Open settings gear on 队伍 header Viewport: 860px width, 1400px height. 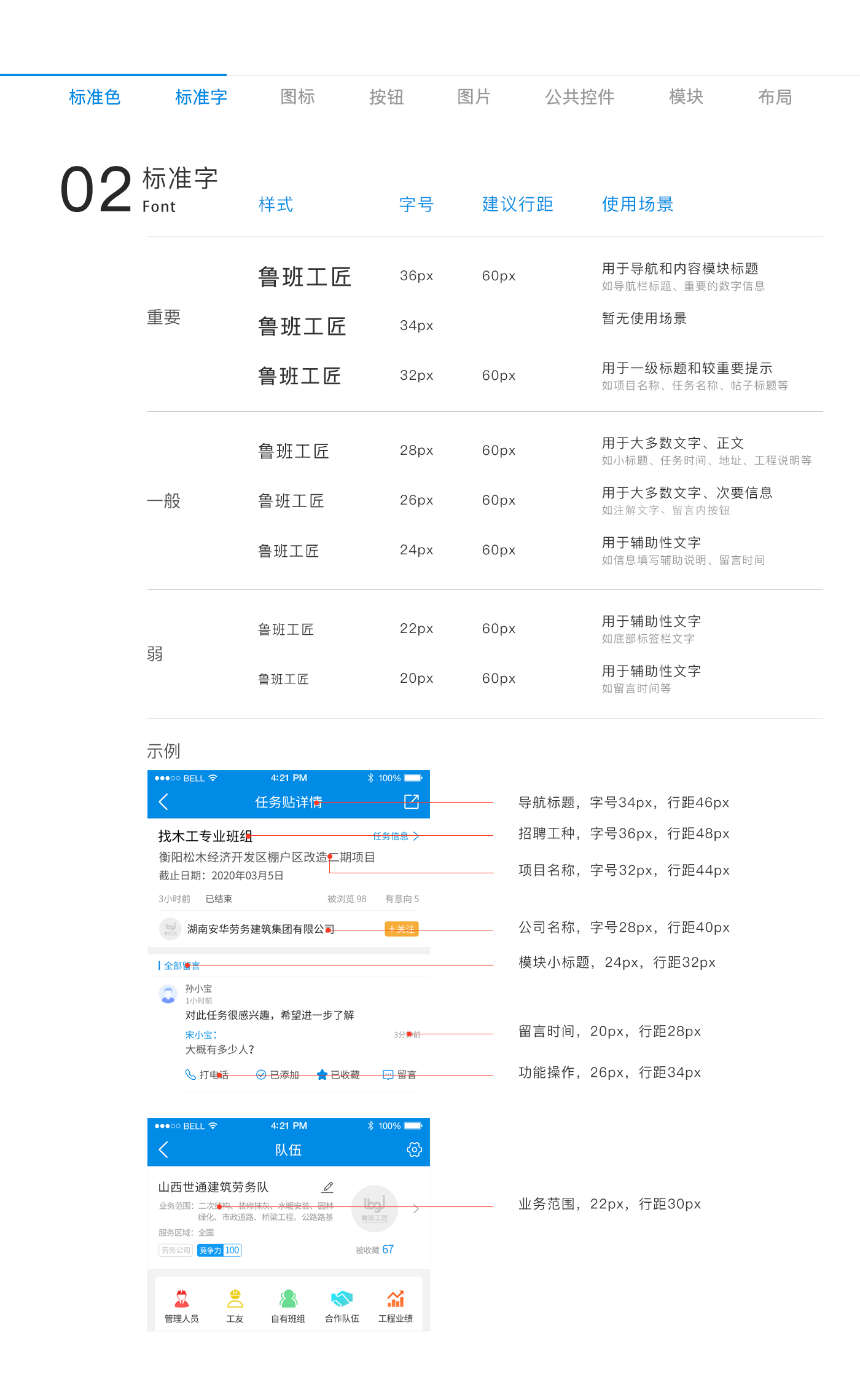click(415, 1149)
